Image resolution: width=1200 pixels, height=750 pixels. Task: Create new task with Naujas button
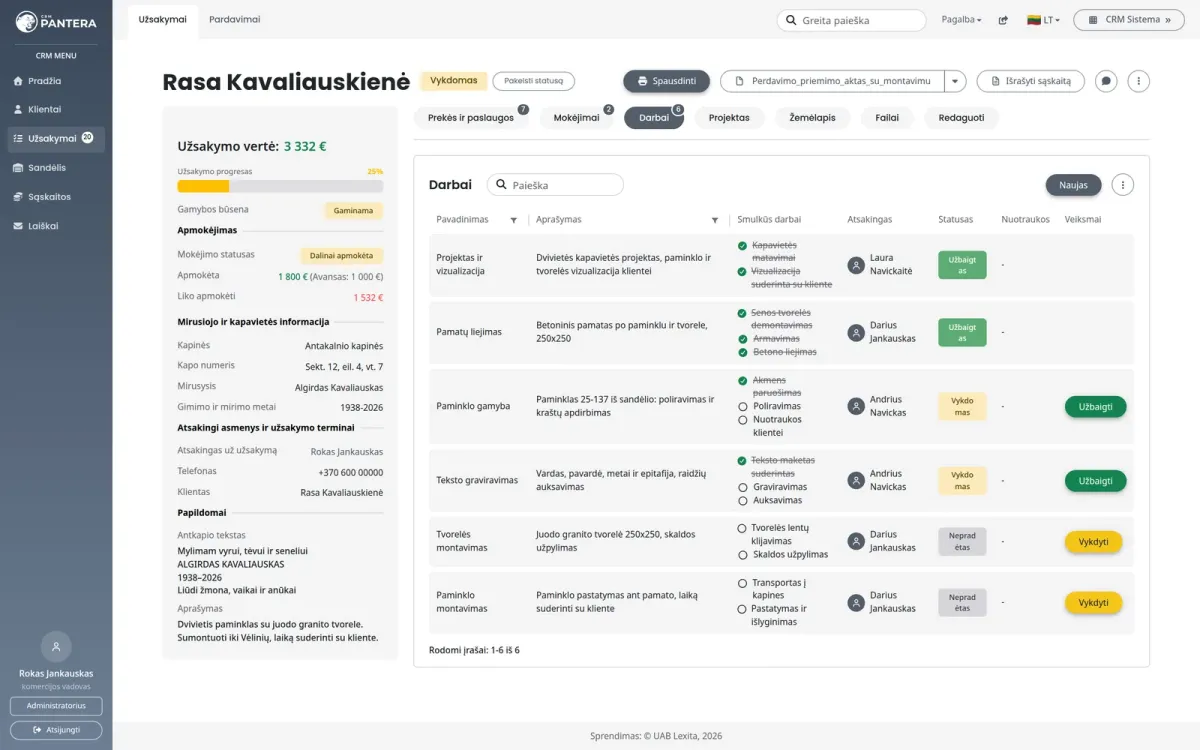(1073, 185)
